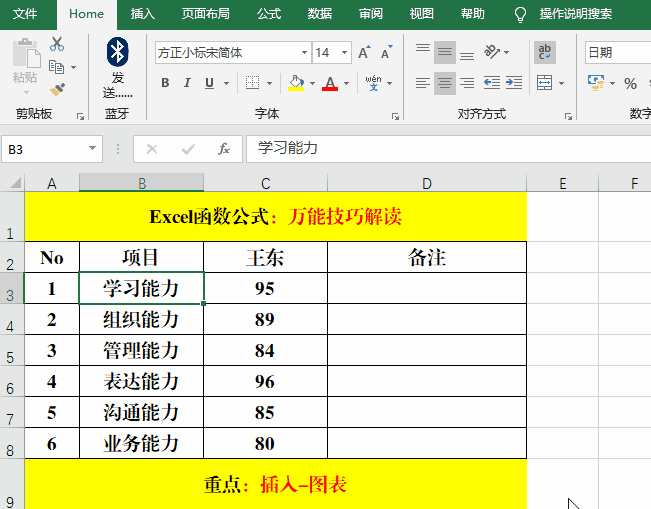Switch to the 视图 tab
The width and height of the screenshot is (651, 509).
421,14
